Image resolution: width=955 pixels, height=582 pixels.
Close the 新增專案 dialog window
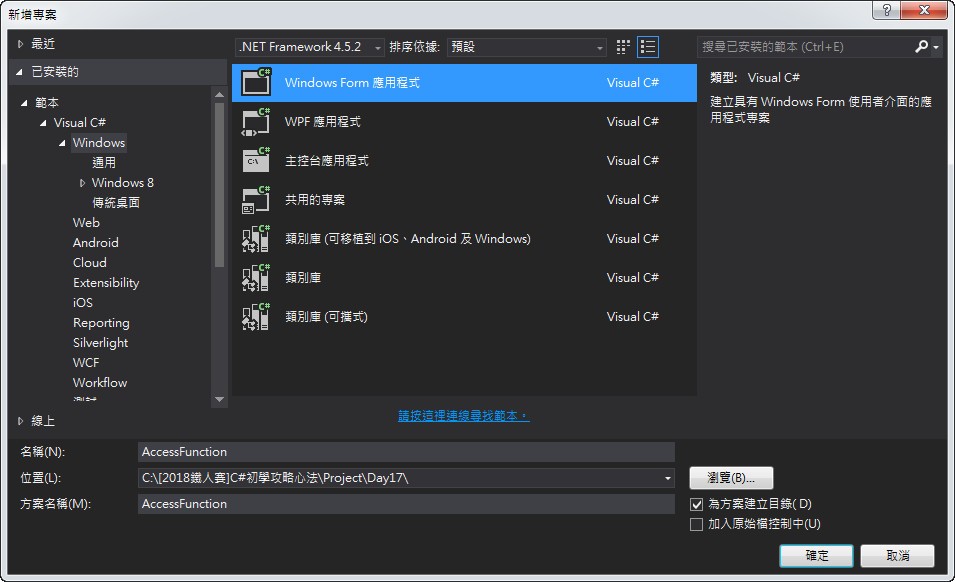(924, 10)
